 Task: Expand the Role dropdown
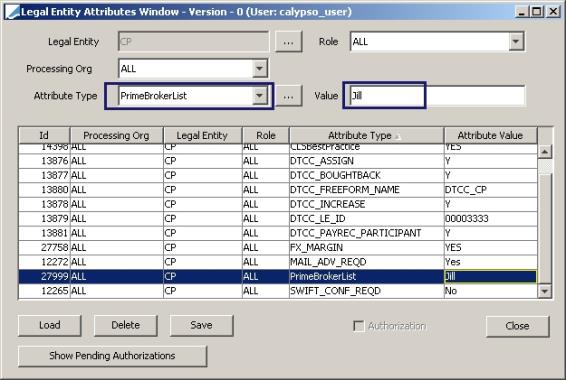[516, 42]
